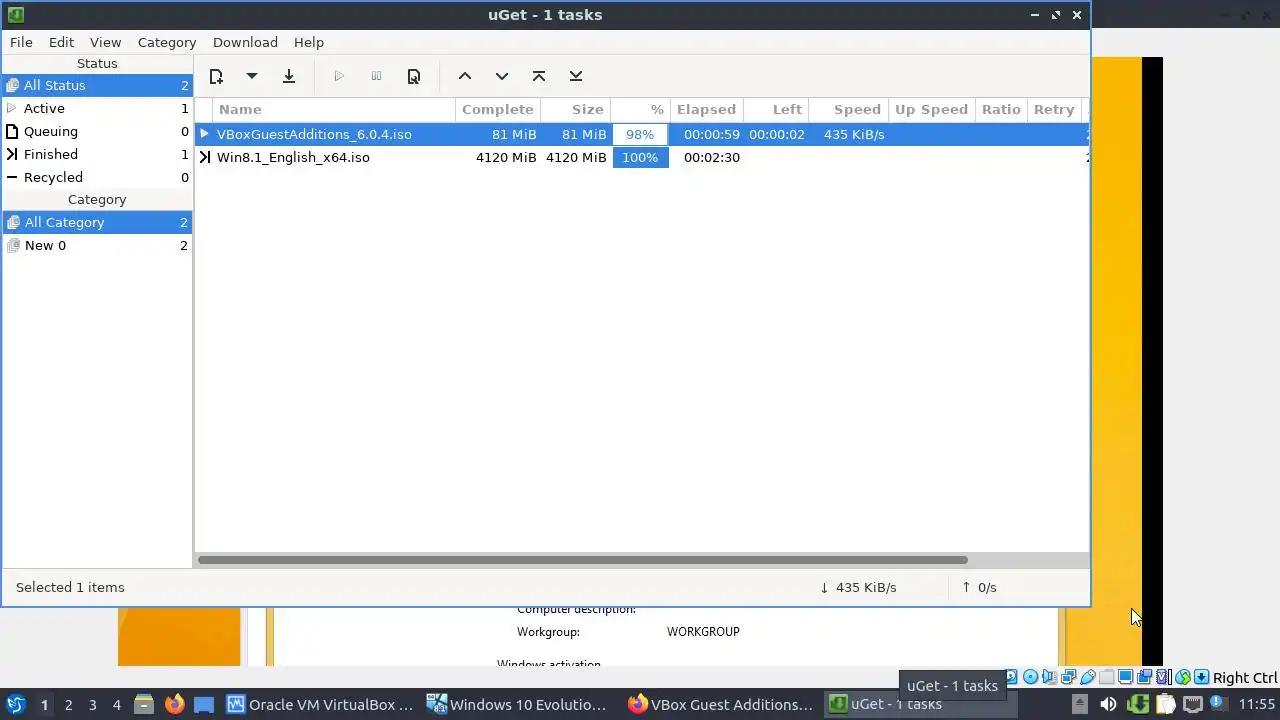Move selected download down one
1280x720 pixels.
tap(502, 76)
